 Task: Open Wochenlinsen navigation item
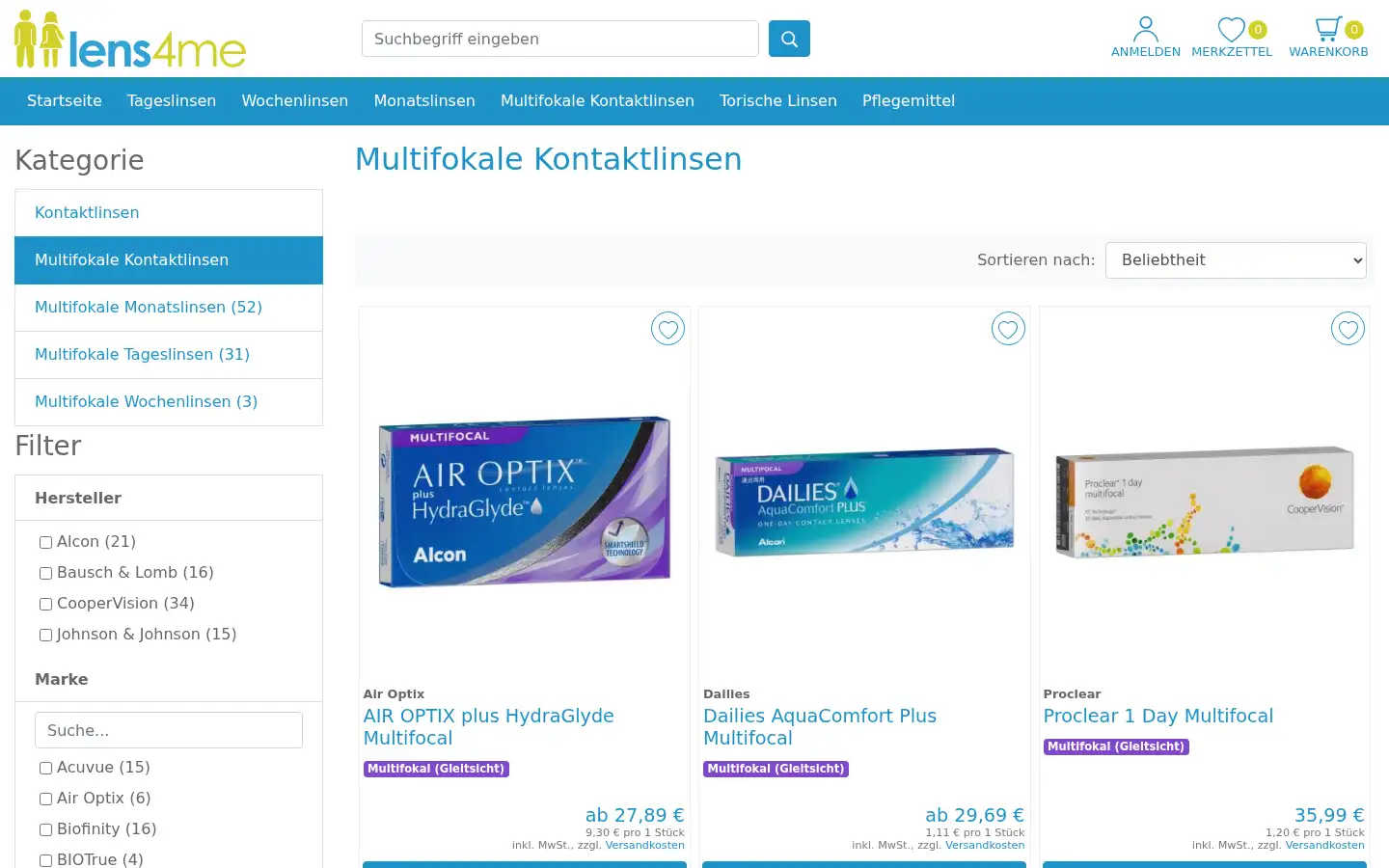(295, 101)
